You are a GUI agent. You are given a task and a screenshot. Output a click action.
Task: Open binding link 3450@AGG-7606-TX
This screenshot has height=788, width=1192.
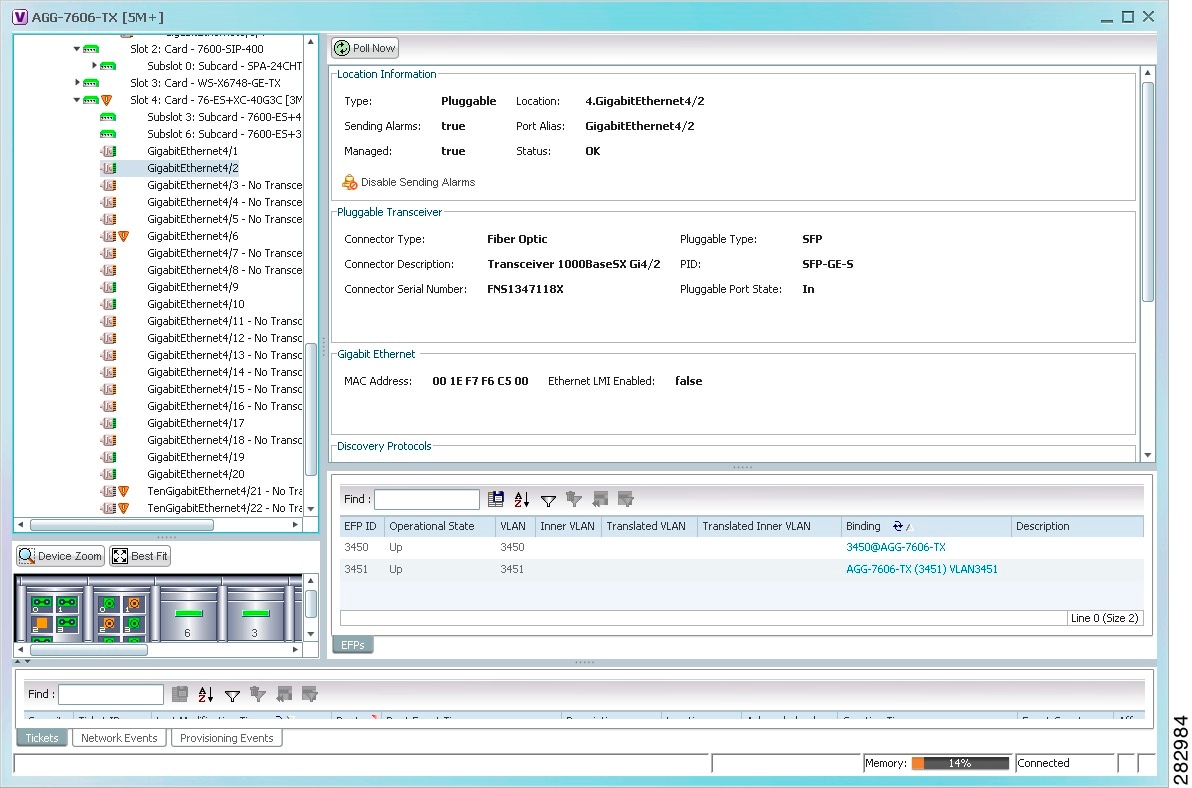896,547
